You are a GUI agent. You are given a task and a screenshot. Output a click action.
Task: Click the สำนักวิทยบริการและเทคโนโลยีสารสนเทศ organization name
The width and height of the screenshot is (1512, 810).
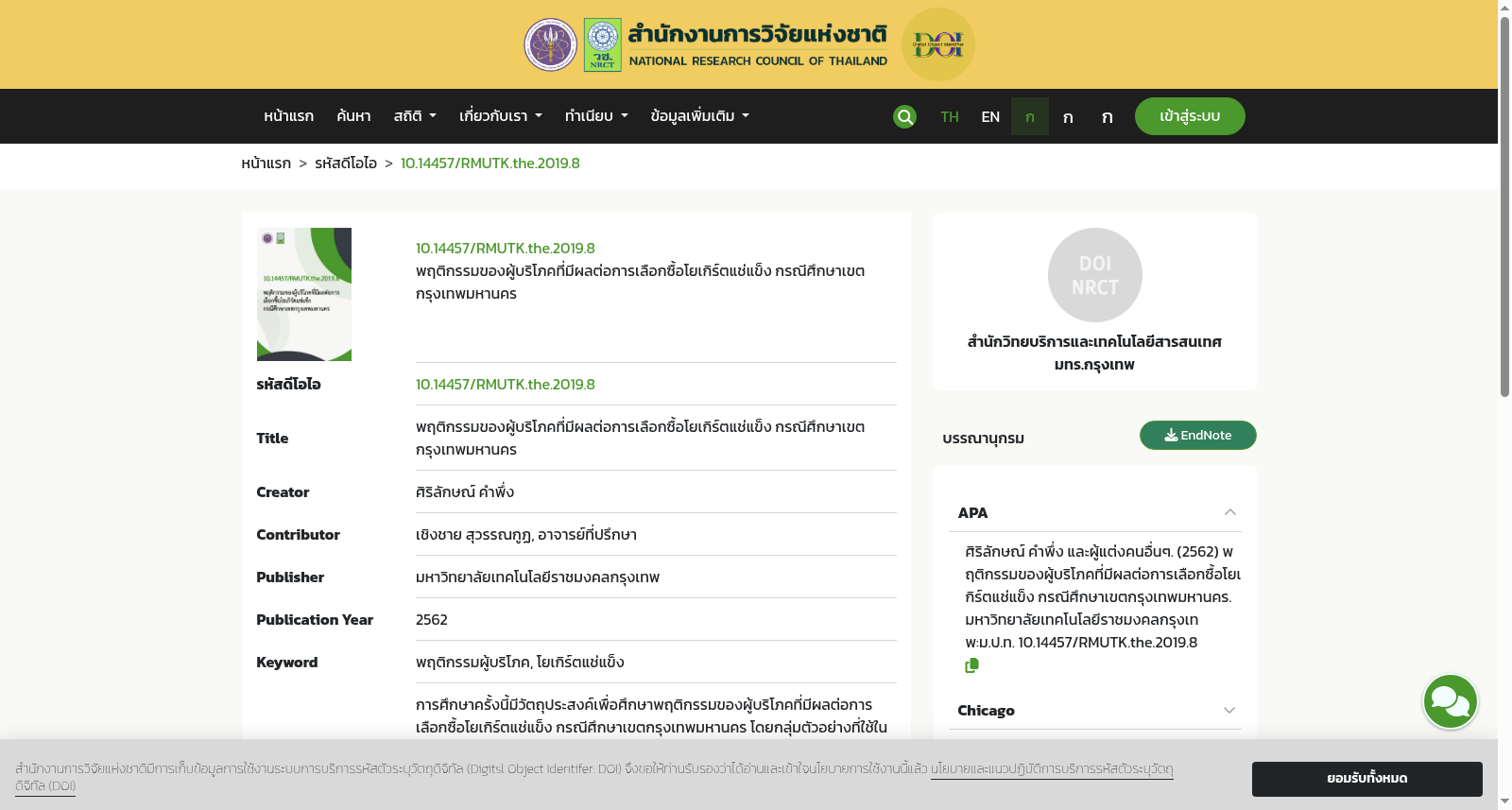1094,353
